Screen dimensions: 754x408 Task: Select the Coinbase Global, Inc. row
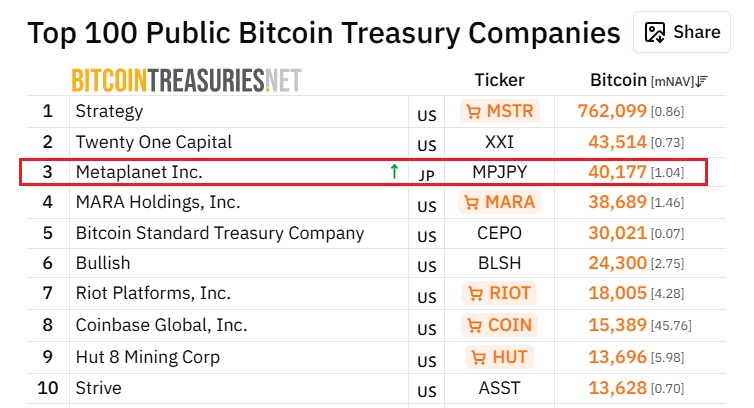[161, 325]
